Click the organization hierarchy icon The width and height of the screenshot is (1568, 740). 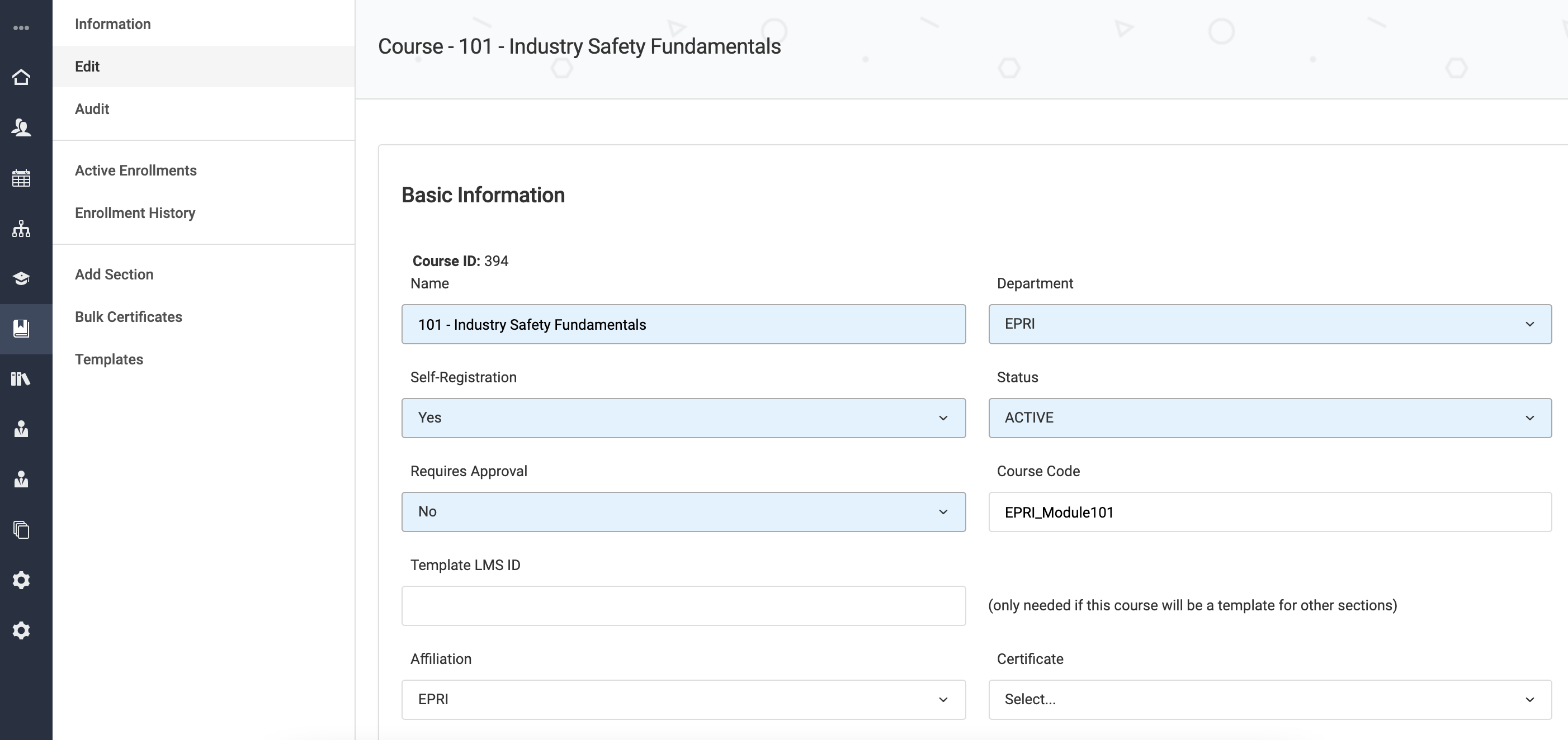click(21, 229)
